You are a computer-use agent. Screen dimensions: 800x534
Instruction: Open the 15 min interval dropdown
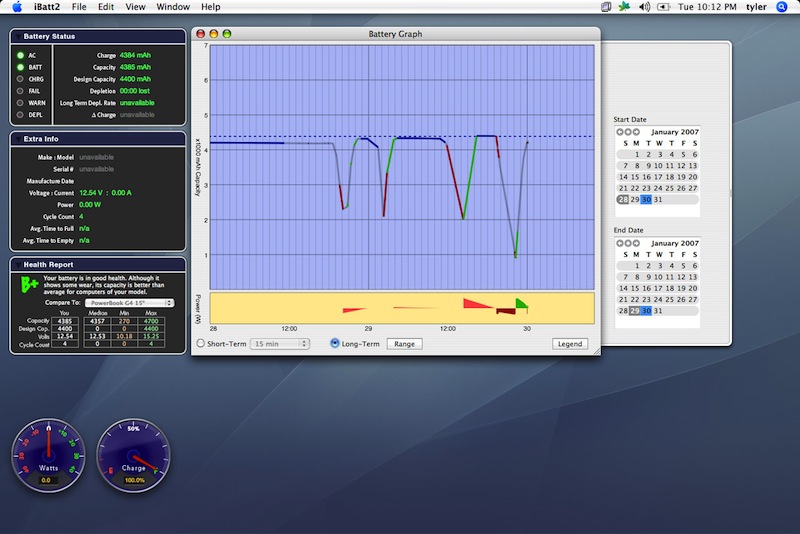(279, 344)
